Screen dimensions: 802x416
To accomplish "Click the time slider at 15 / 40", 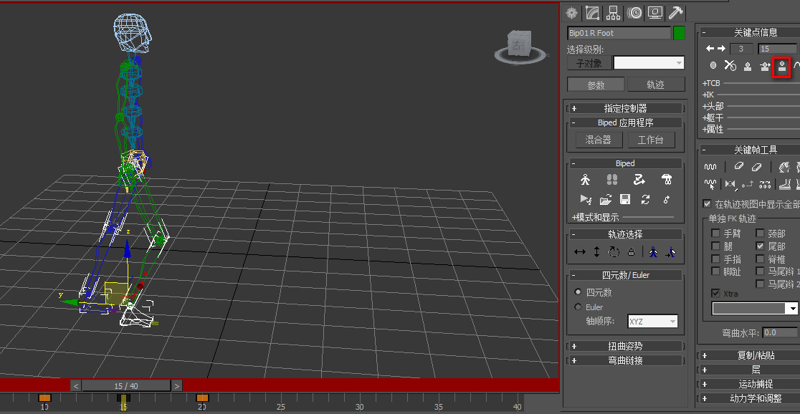I will point(126,386).
